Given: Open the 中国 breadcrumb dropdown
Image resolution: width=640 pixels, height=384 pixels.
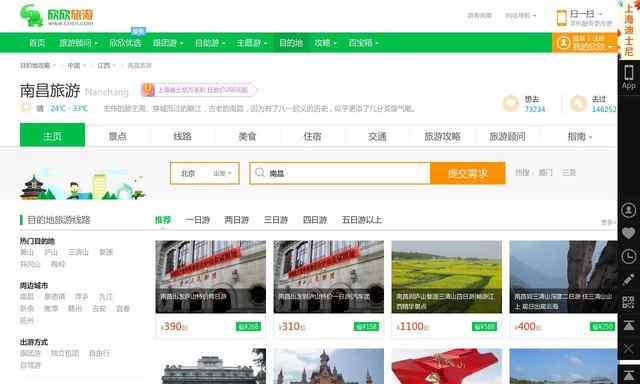Looking at the screenshot, I should tap(77, 66).
